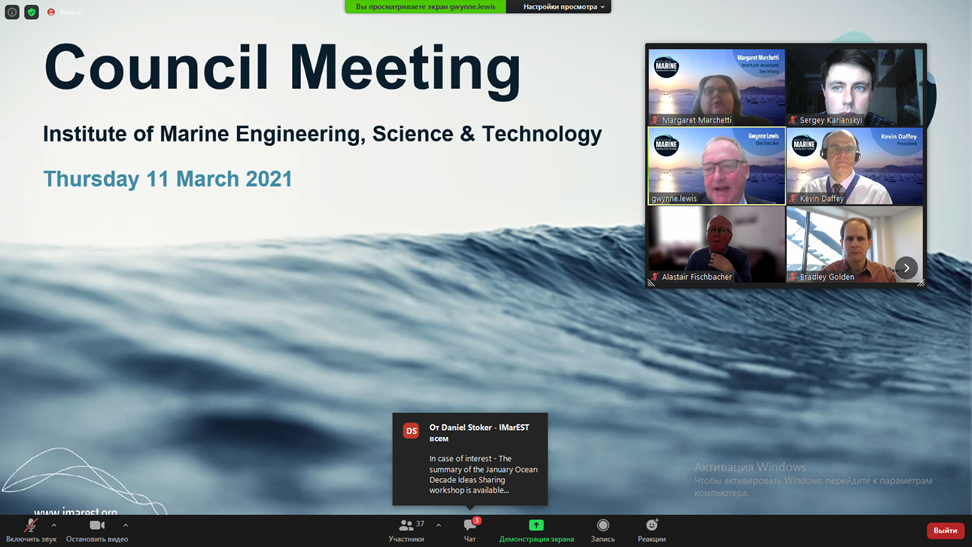Open chat message from Daniel Stoker notification
Image resolution: width=972 pixels, height=547 pixels.
point(470,459)
